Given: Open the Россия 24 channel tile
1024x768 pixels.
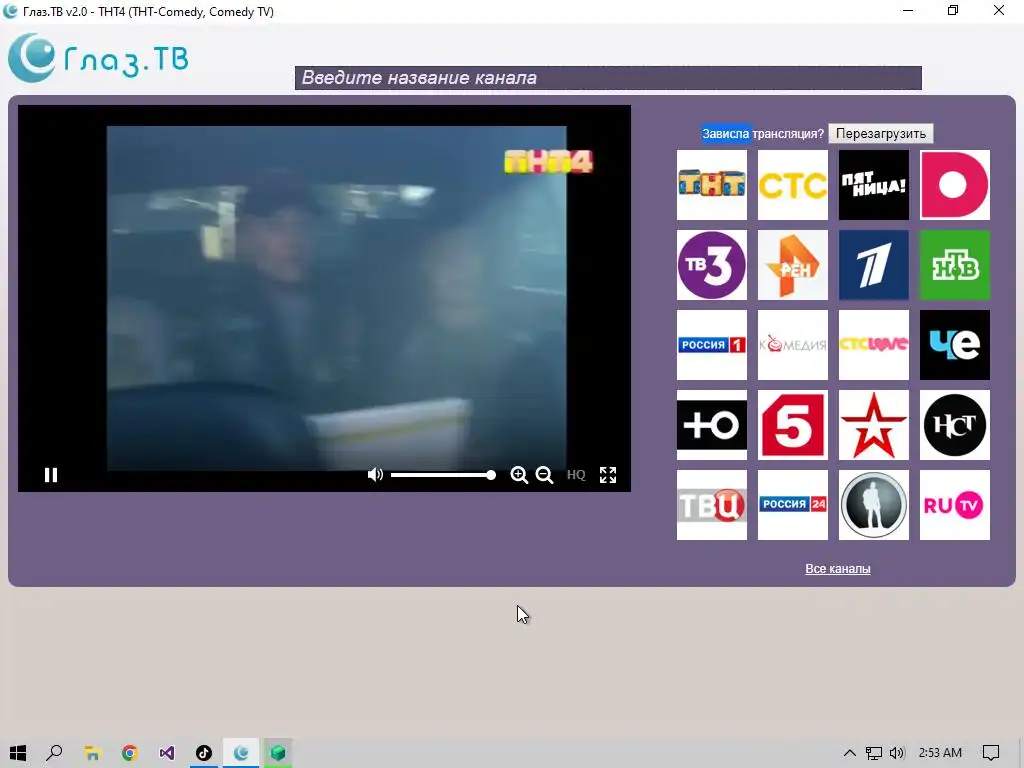Looking at the screenshot, I should (x=792, y=505).
